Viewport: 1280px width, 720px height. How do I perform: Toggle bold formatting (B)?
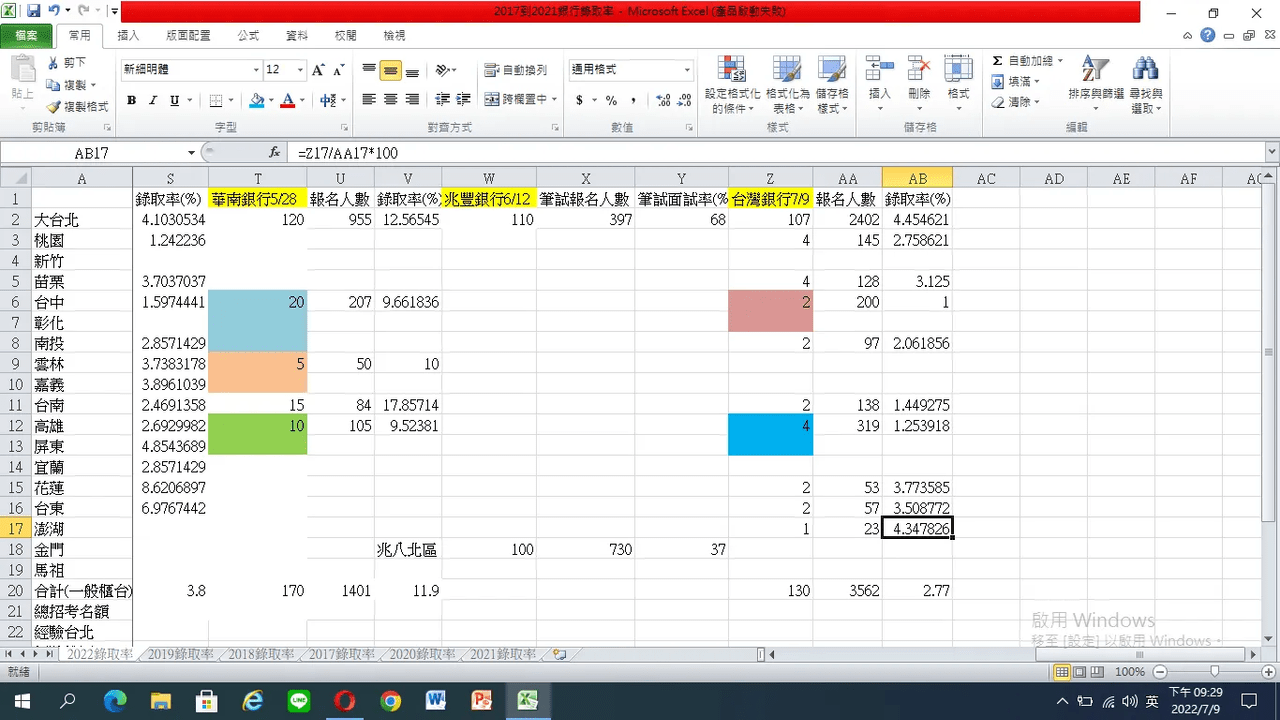[131, 100]
